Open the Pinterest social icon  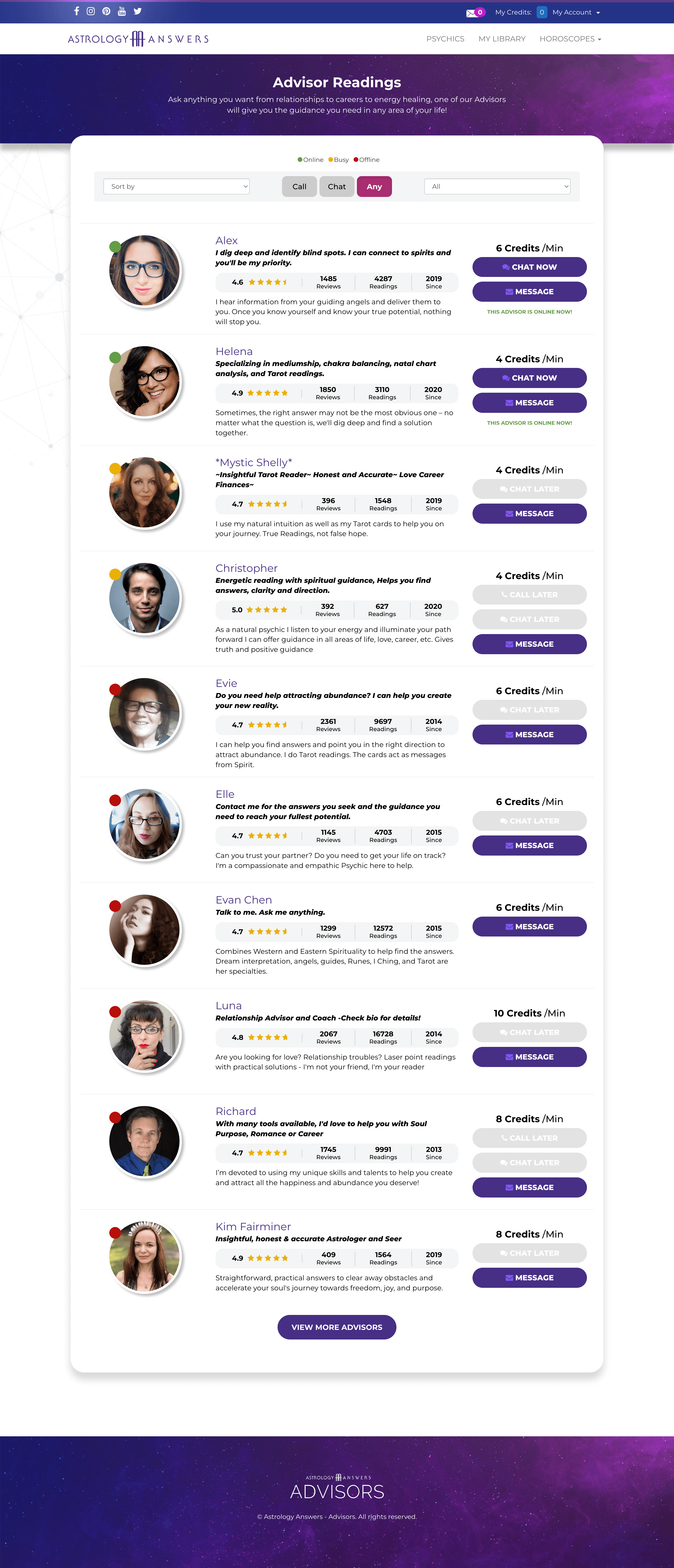106,11
